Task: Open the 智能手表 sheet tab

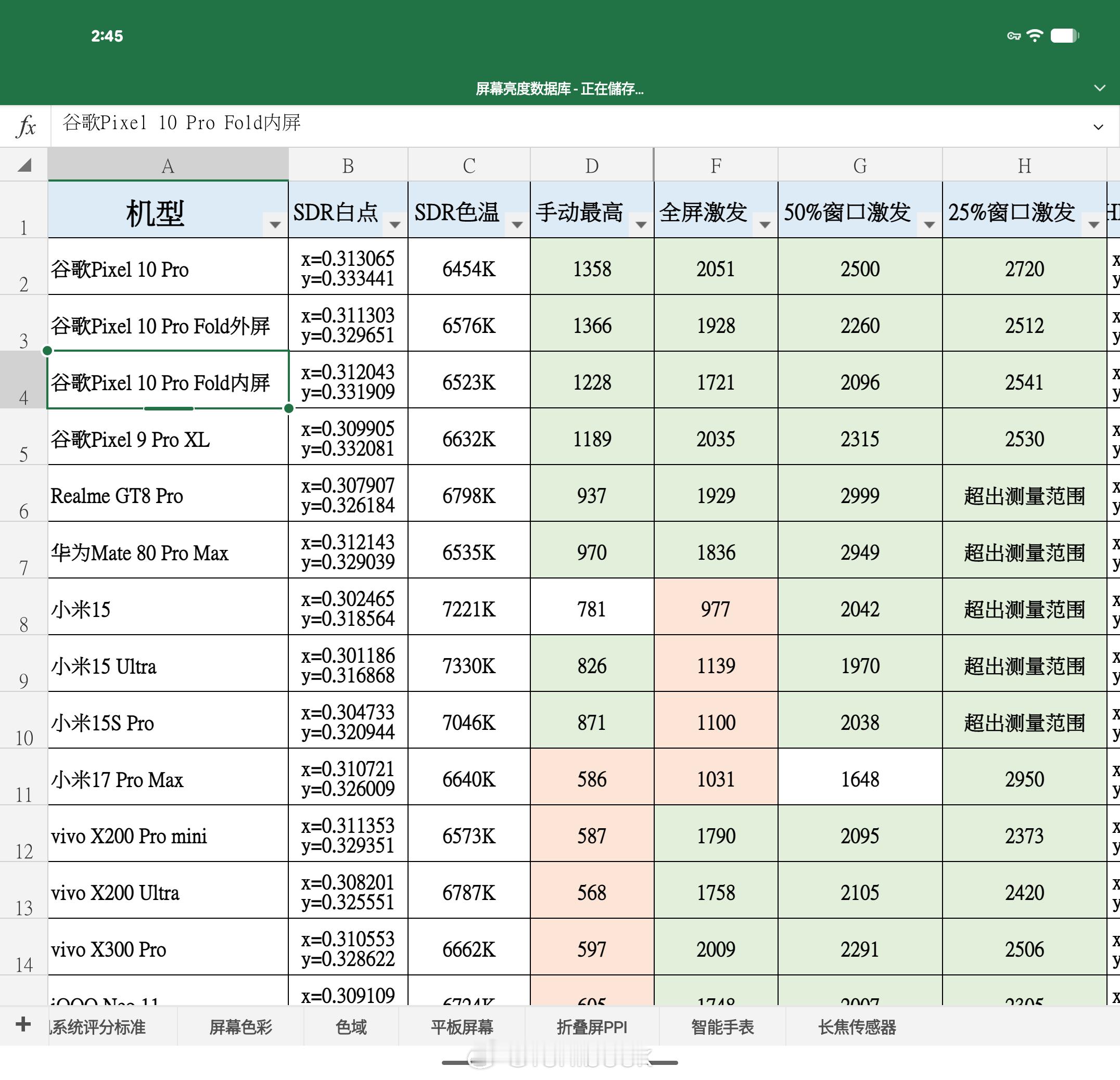Action: pos(722,1026)
